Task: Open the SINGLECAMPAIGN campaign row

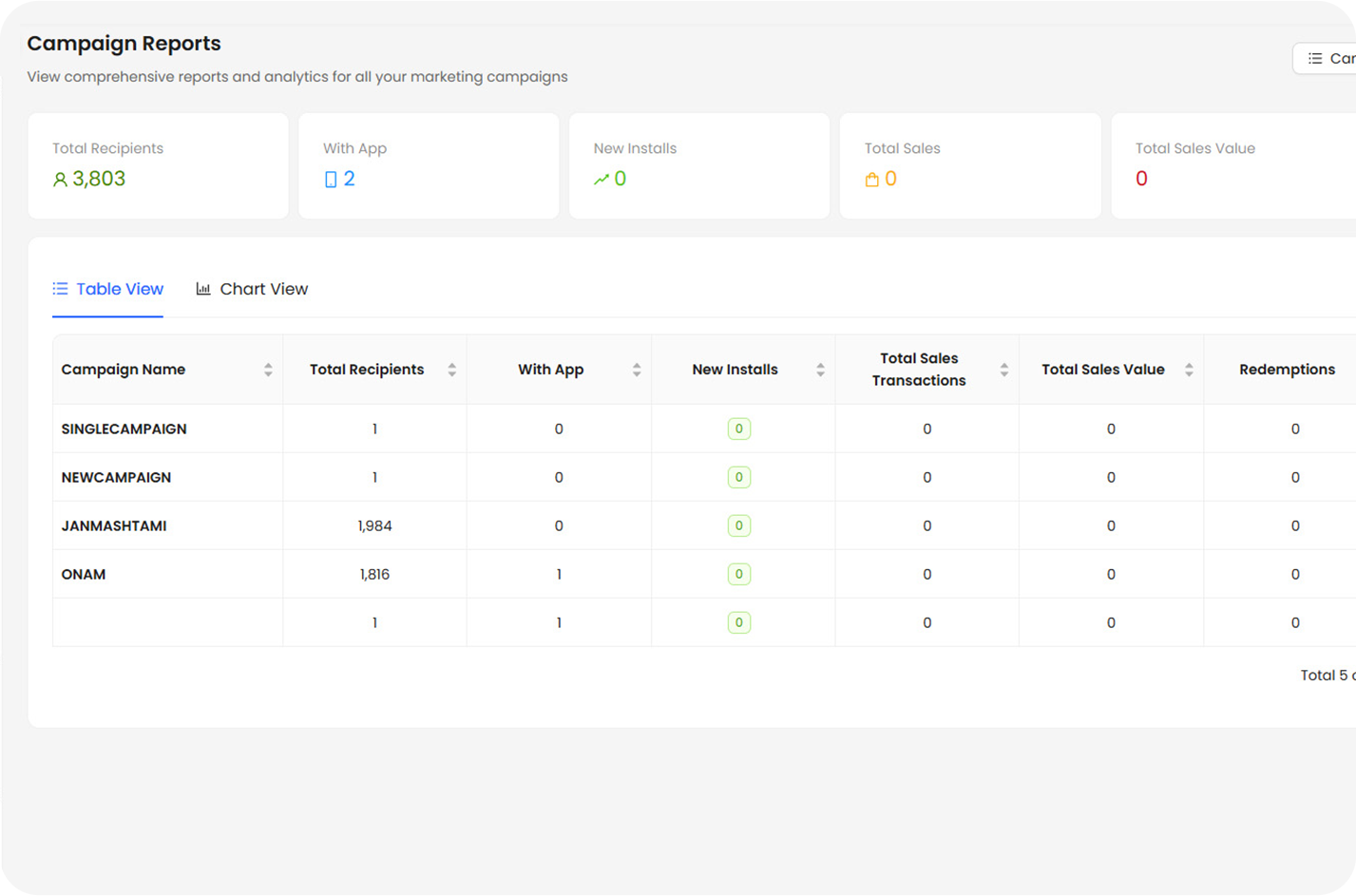Action: pyautogui.click(x=124, y=429)
